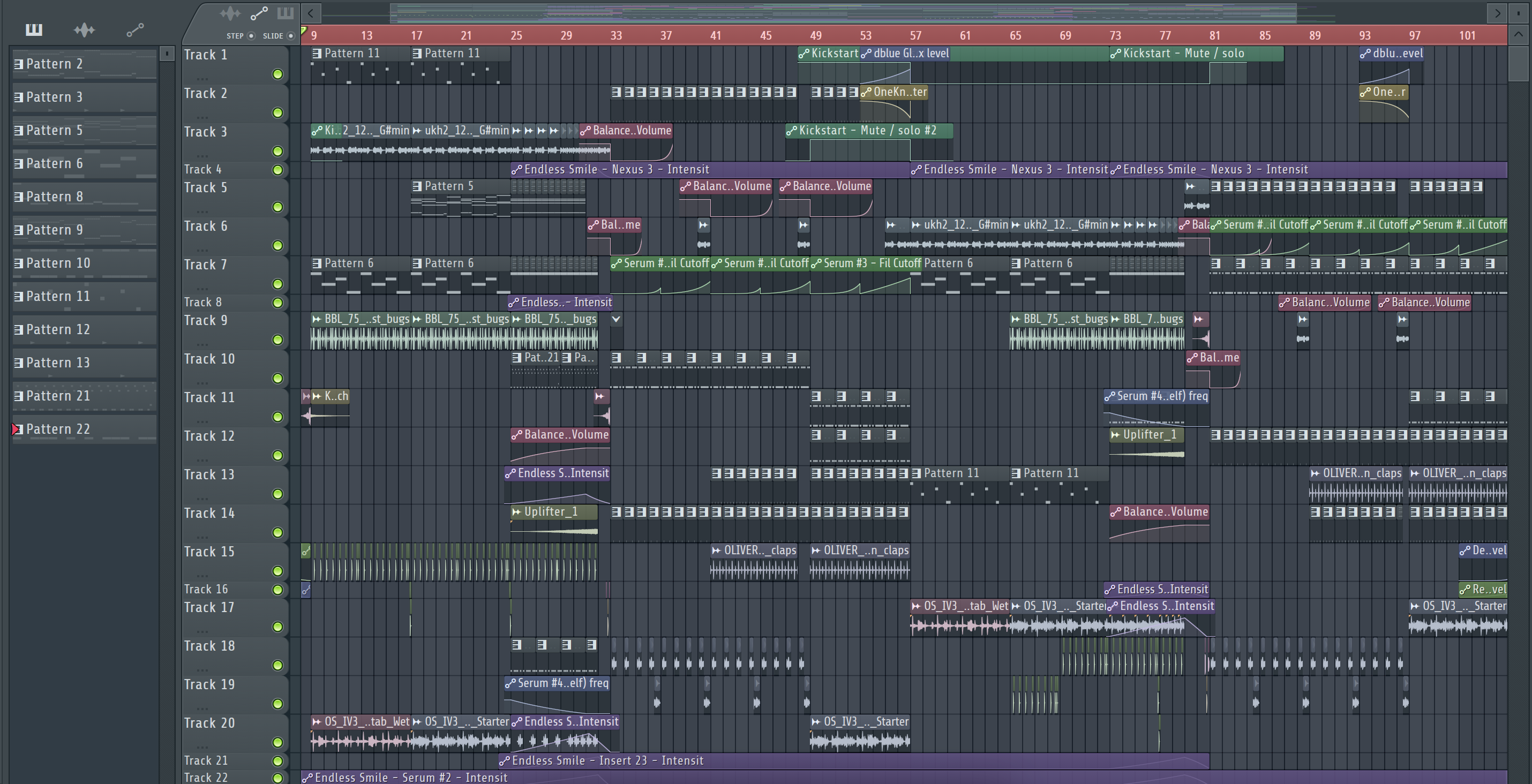Image resolution: width=1532 pixels, height=784 pixels.
Task: Select Pattern 13 in the picker
Action: point(84,363)
